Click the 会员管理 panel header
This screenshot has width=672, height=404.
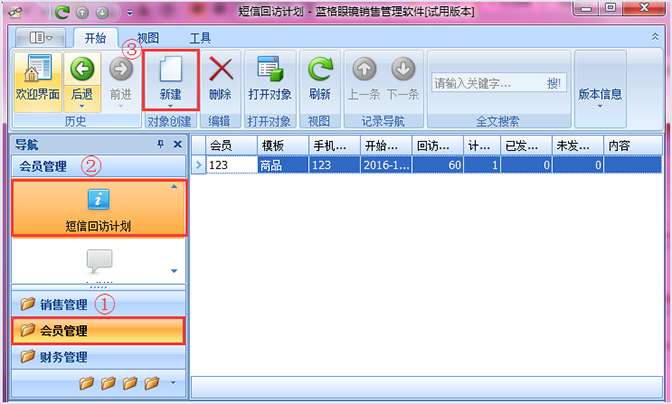(99, 166)
